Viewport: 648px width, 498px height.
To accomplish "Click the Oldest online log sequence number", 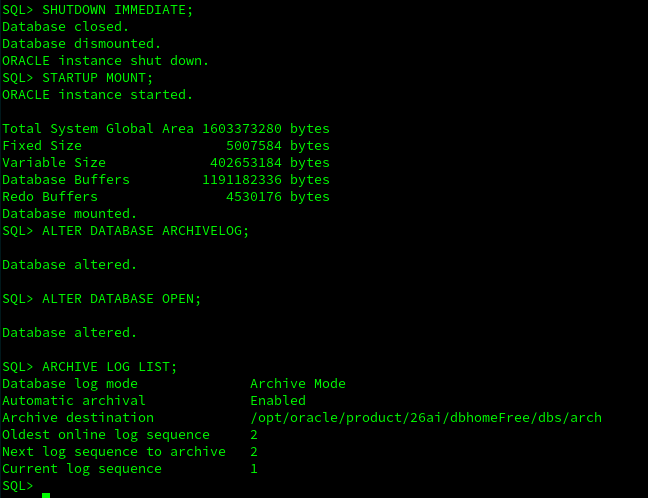I will pos(254,435).
